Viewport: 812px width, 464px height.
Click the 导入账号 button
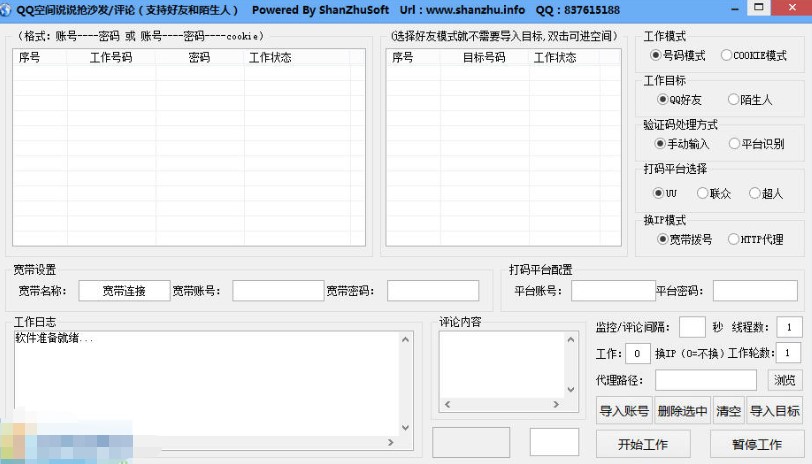click(x=625, y=411)
